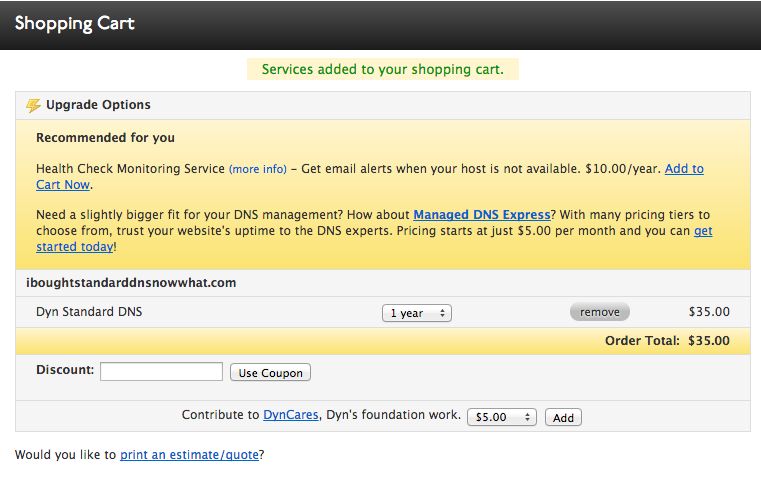Follow the 'get started today' link
The height and width of the screenshot is (478, 761).
[x=703, y=231]
